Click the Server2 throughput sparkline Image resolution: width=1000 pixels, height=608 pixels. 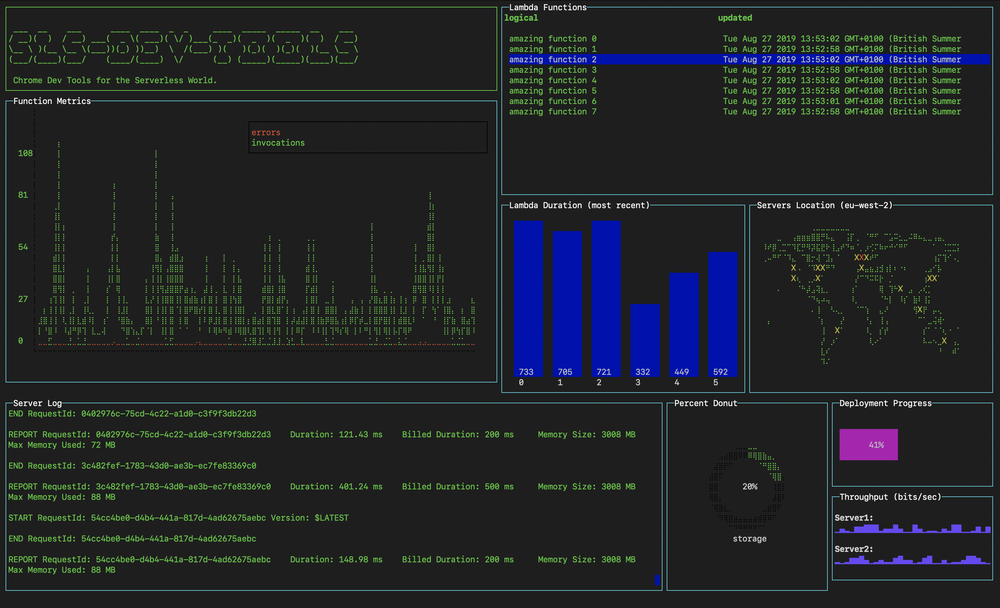913,560
